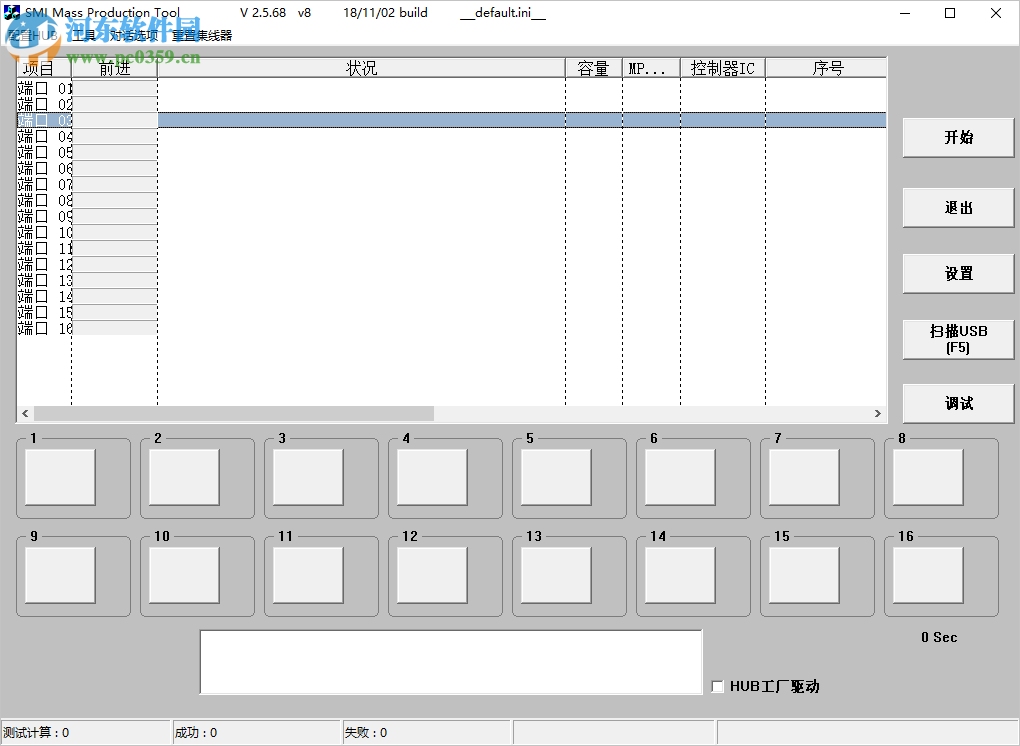Minimize the SMI Mass Production Tool window
The width and height of the screenshot is (1020, 746).
coord(905,13)
